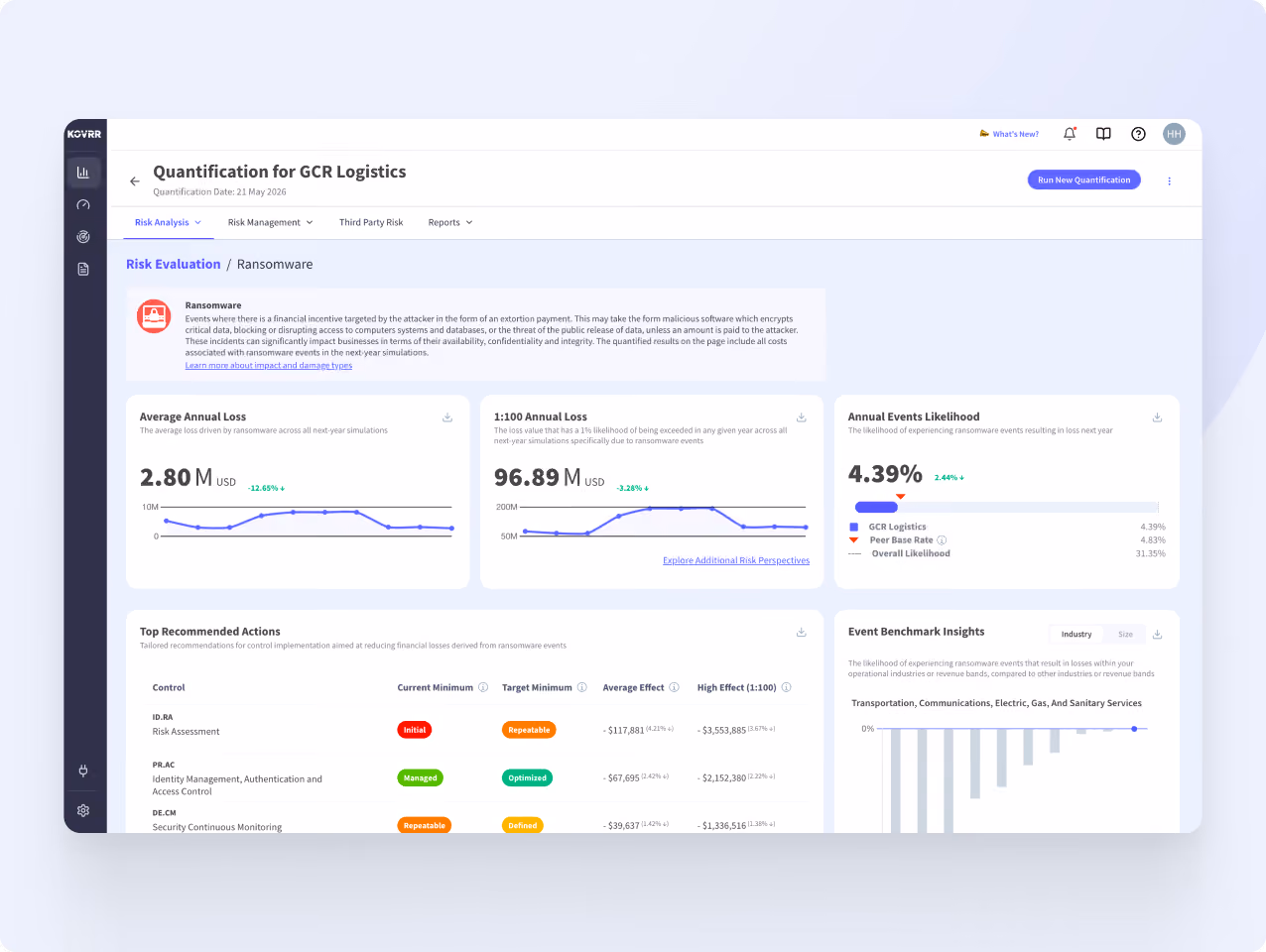
Task: Select Security Continuous Monitoring control row
Action: pyautogui.click(x=473, y=820)
